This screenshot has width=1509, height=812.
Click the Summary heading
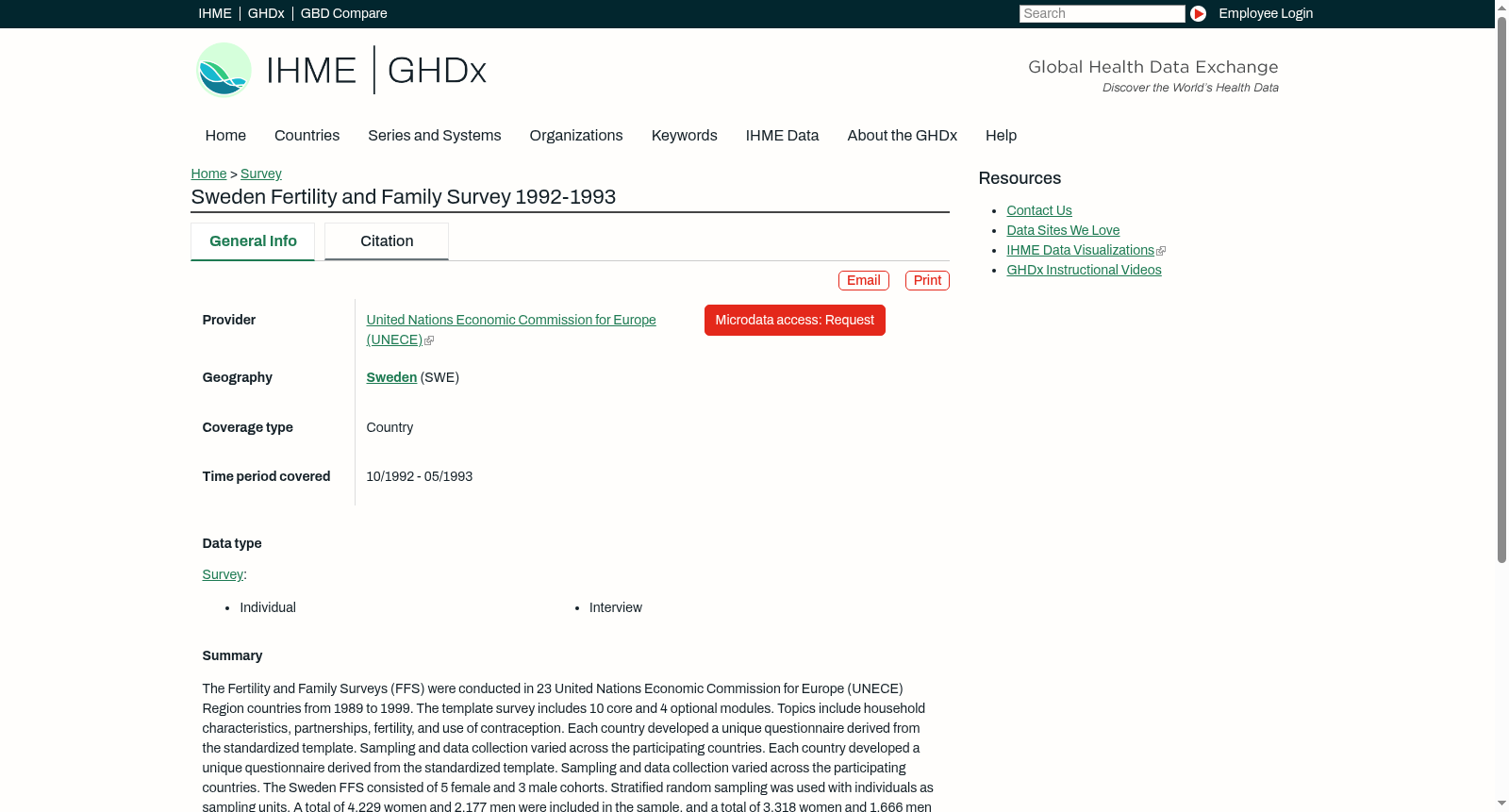click(232, 655)
